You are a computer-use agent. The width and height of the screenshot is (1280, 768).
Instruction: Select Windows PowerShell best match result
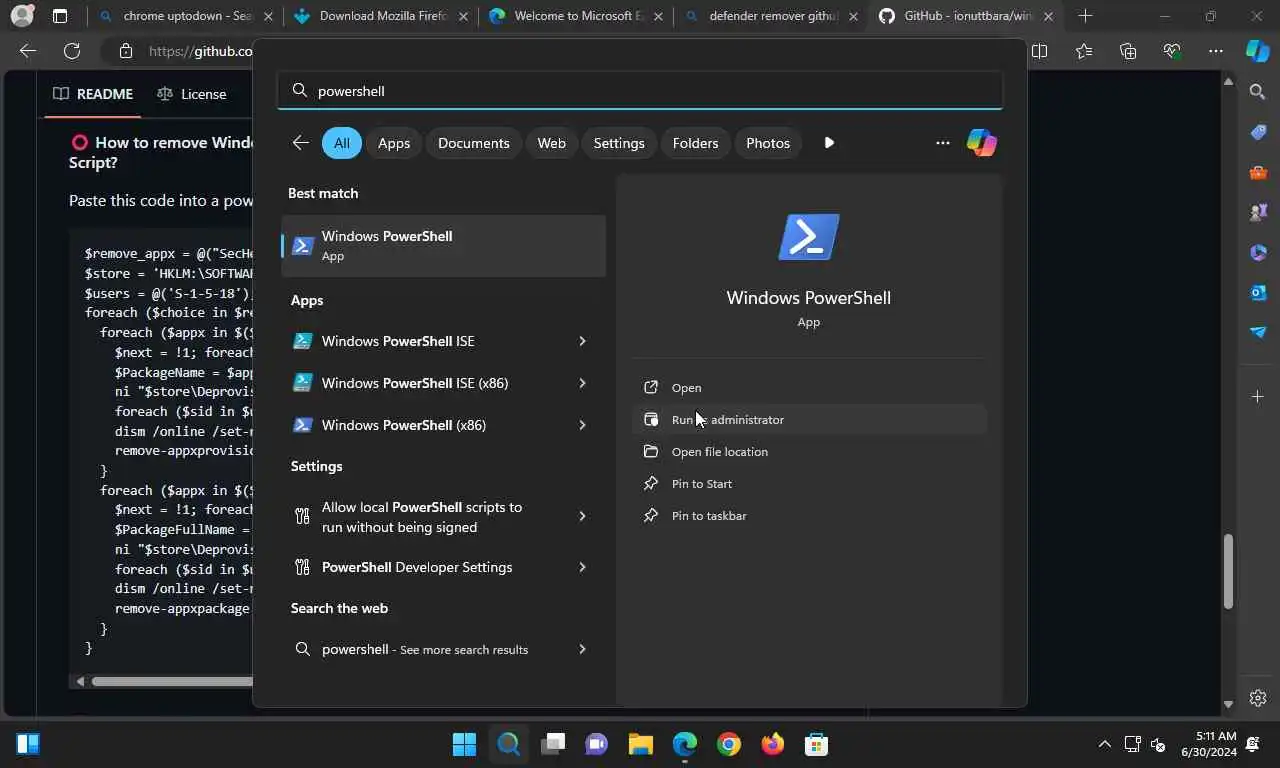(x=443, y=245)
